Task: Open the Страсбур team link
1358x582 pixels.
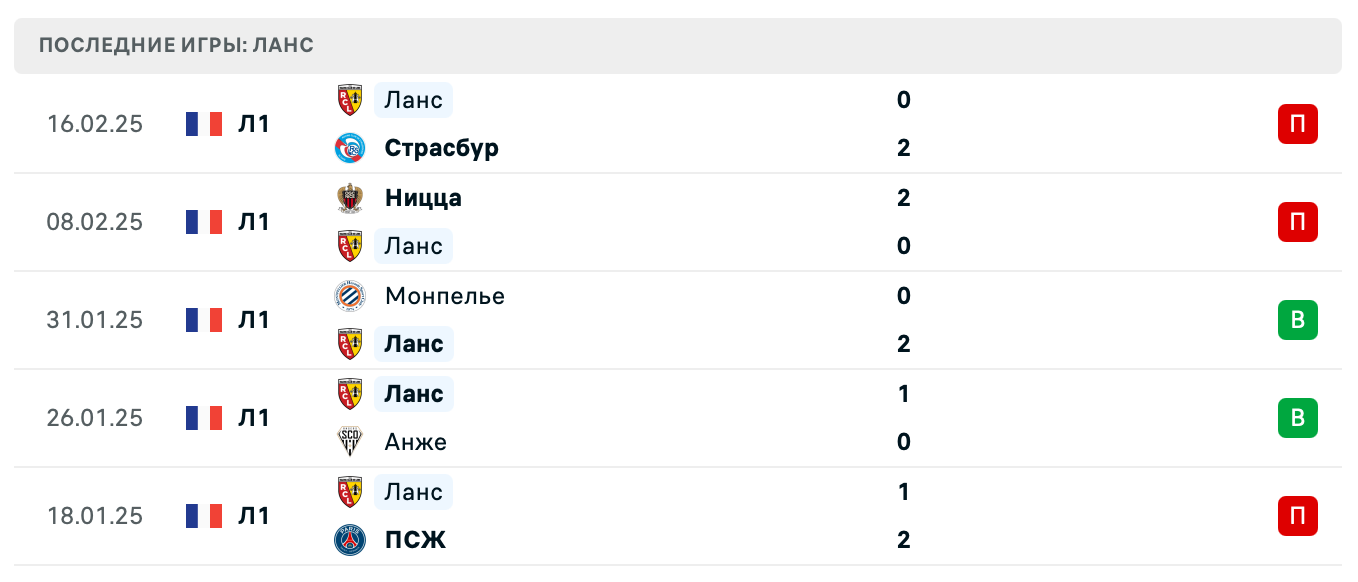Action: click(x=441, y=148)
